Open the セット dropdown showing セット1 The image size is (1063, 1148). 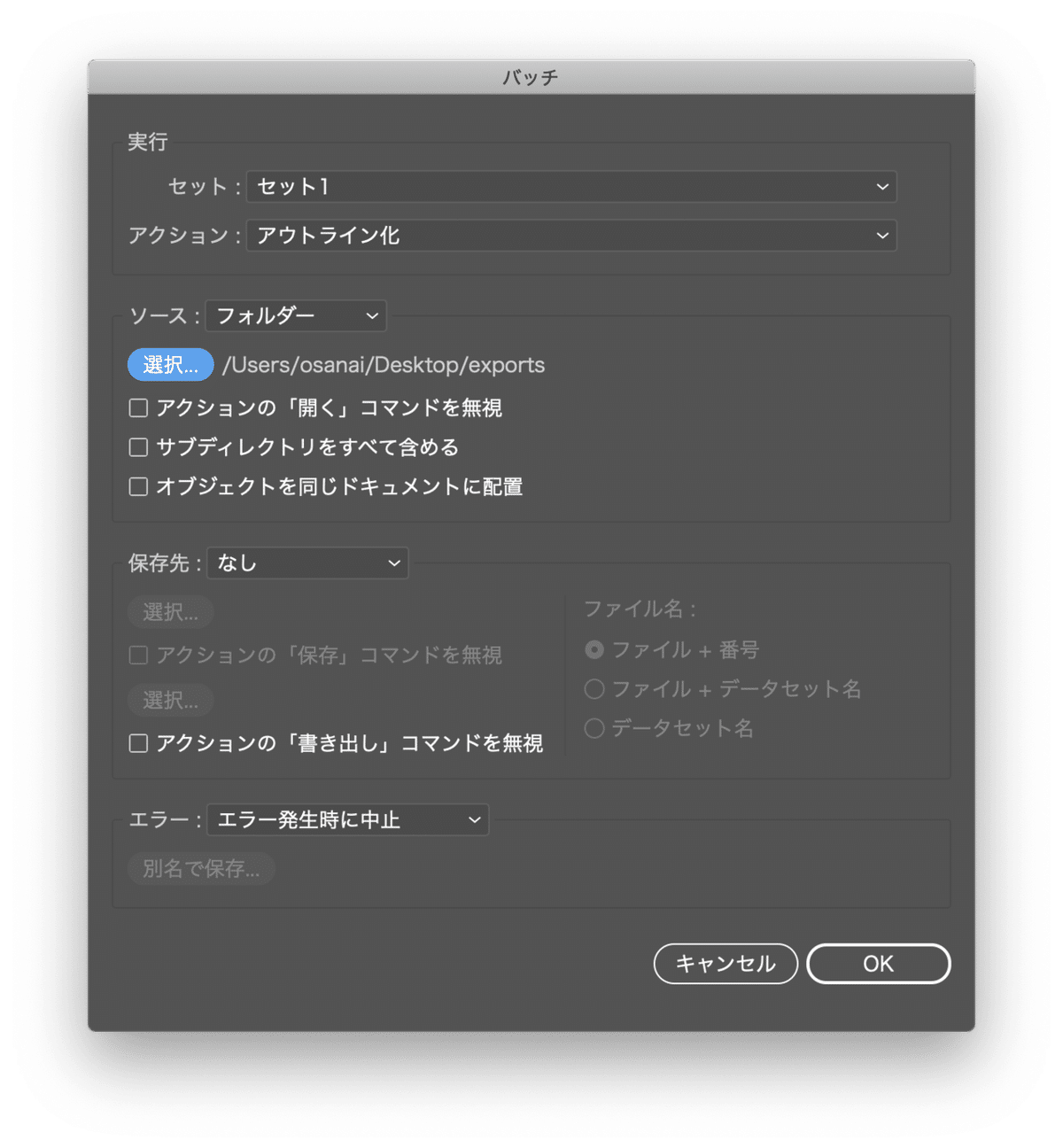(570, 187)
